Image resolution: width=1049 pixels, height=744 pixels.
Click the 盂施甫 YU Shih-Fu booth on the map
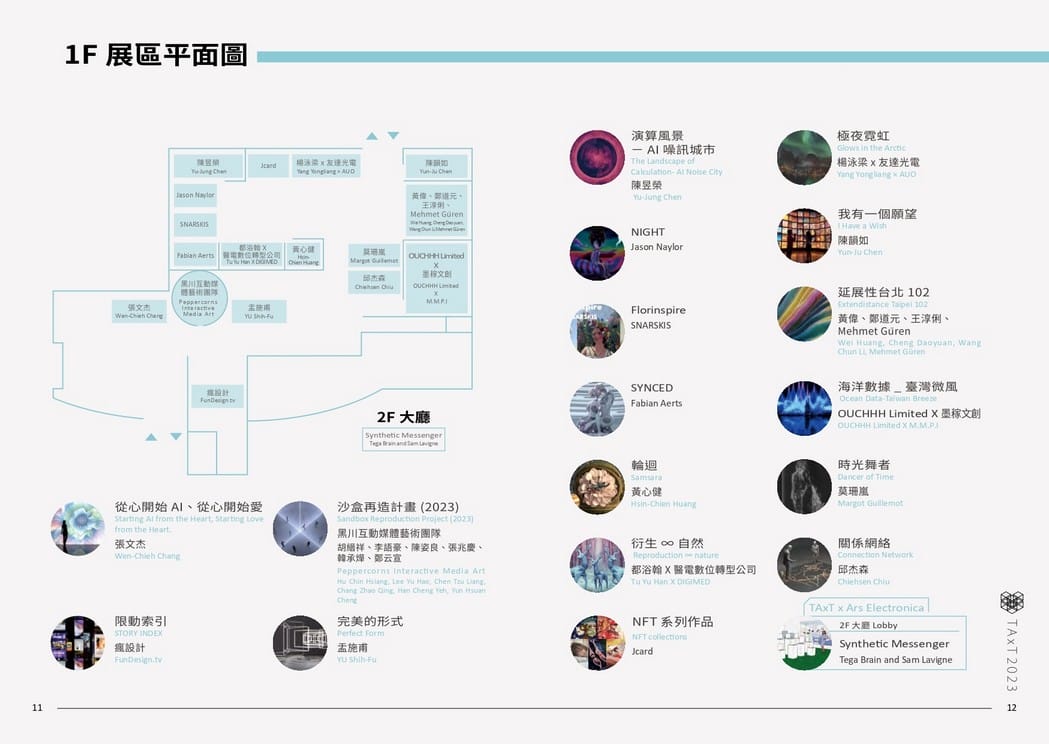coord(259,311)
